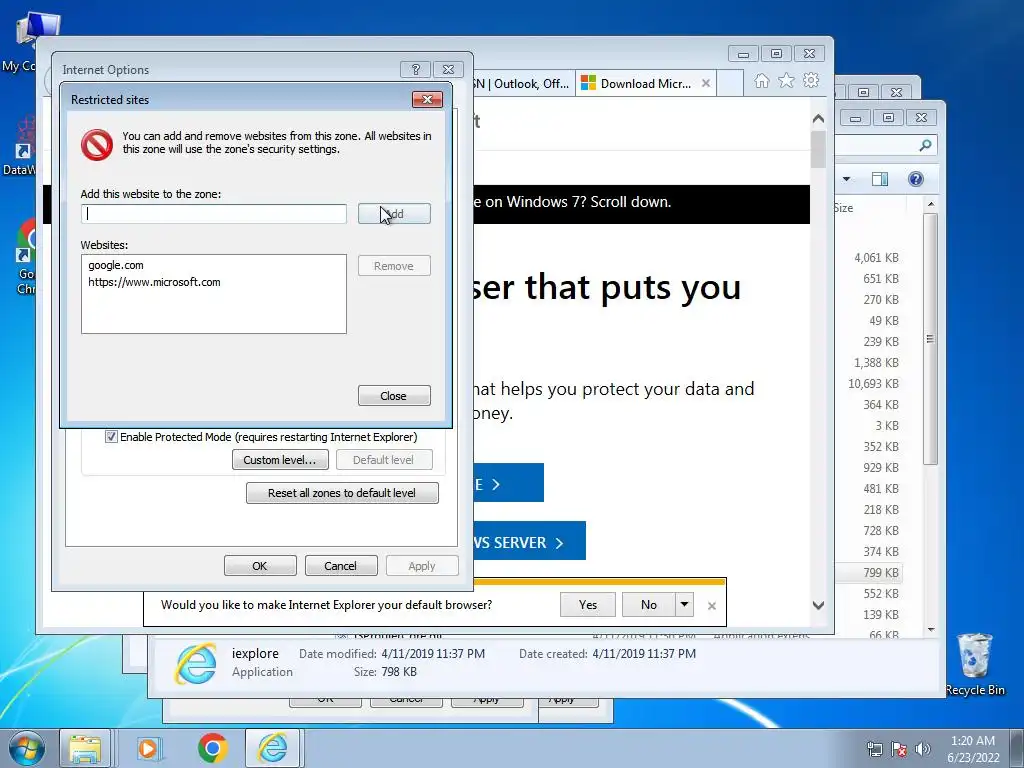The height and width of the screenshot is (768, 1024).
Task: Click the iexplore application icon in details pane
Action: 195,664
